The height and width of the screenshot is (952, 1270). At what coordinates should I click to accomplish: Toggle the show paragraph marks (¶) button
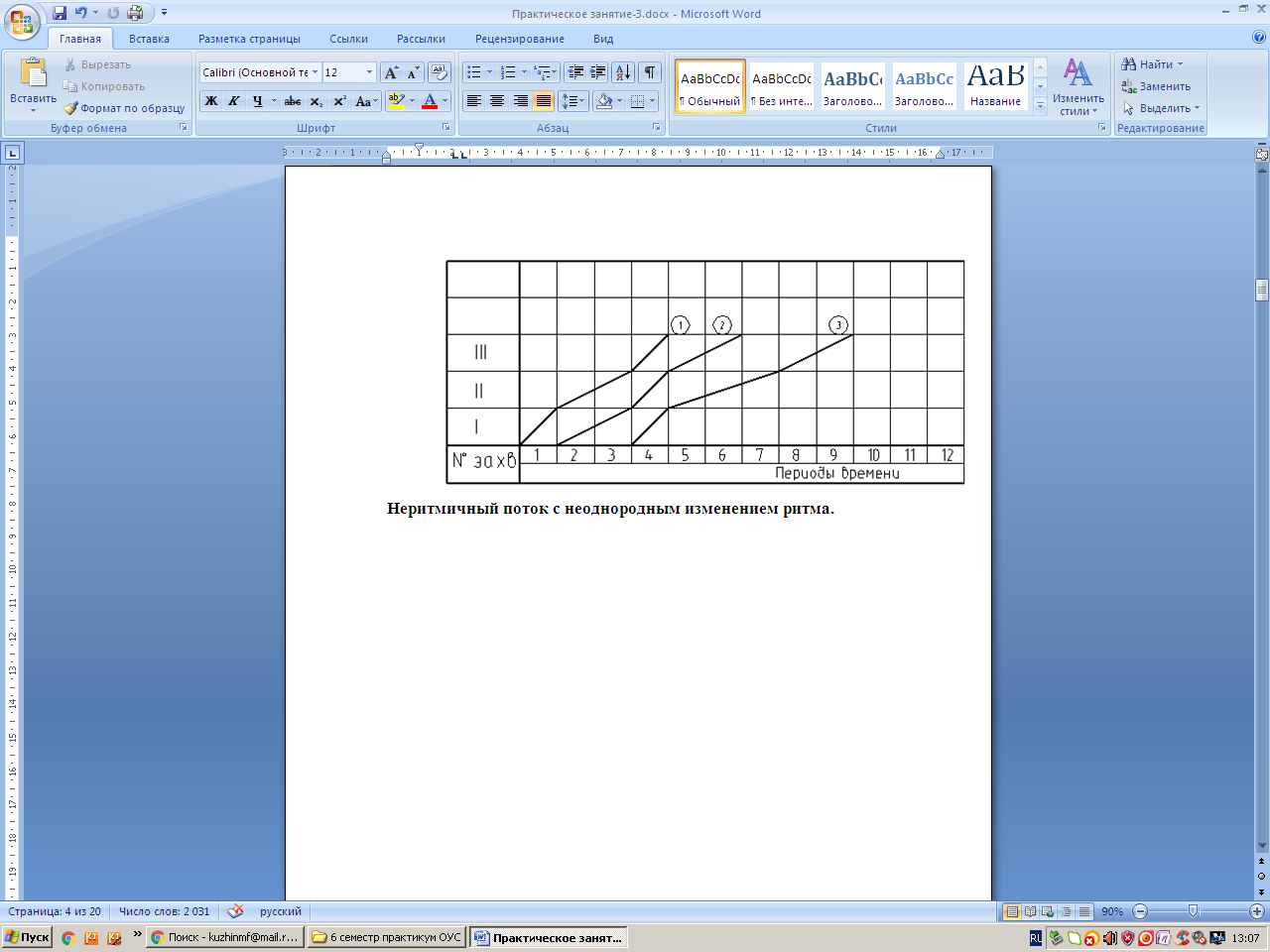(x=650, y=72)
